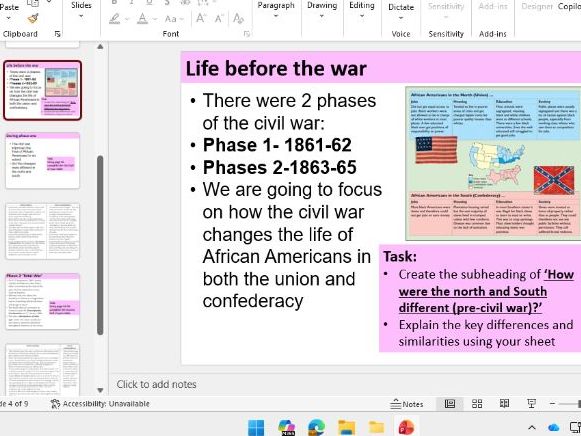This screenshot has width=581, height=436.
Task: Toggle the Notes pane button
Action: click(406, 404)
